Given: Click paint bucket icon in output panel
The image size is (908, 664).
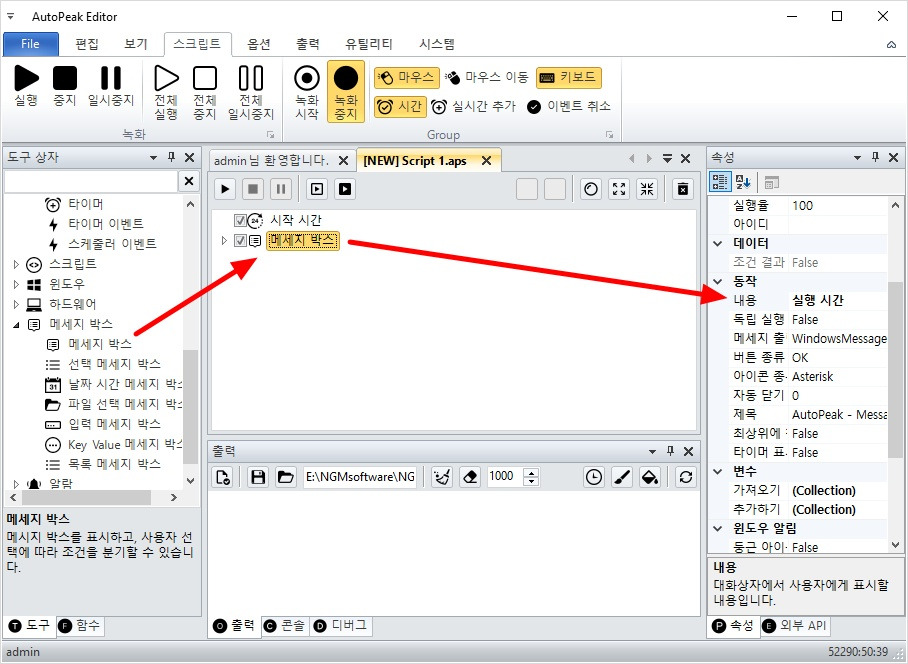Looking at the screenshot, I should [x=650, y=477].
